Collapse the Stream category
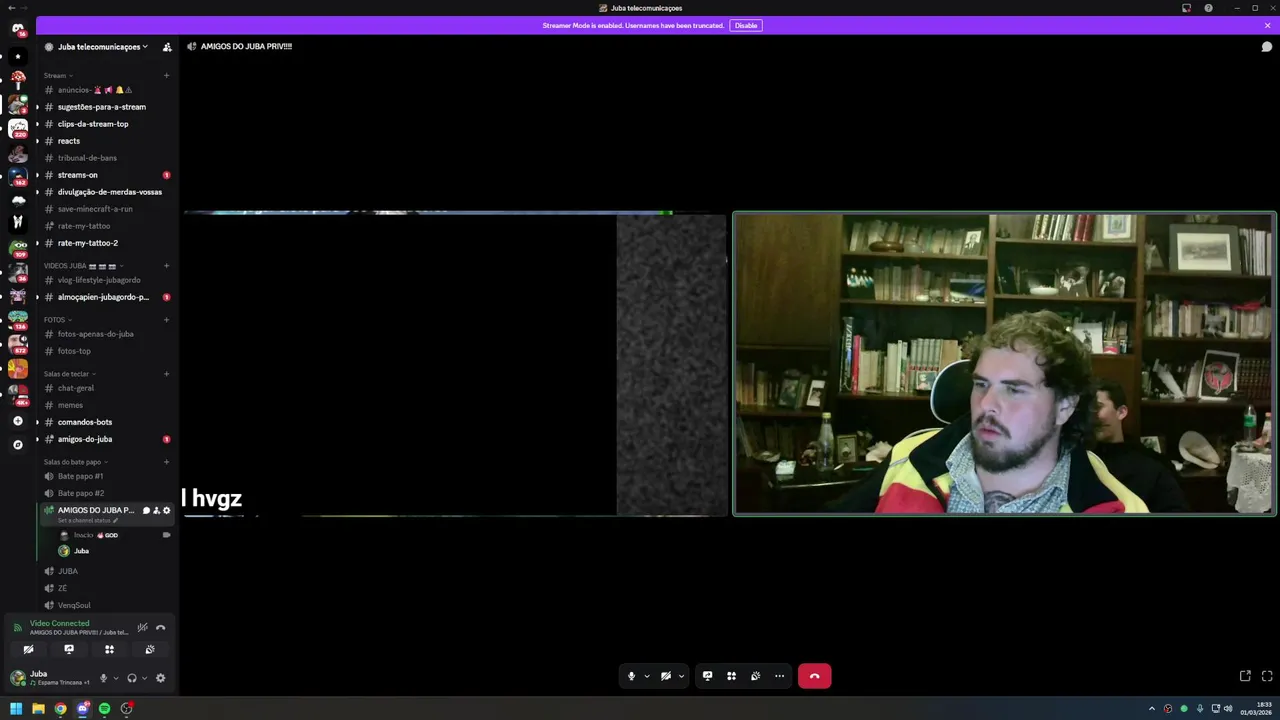The width and height of the screenshot is (1280, 720). click(x=58, y=76)
